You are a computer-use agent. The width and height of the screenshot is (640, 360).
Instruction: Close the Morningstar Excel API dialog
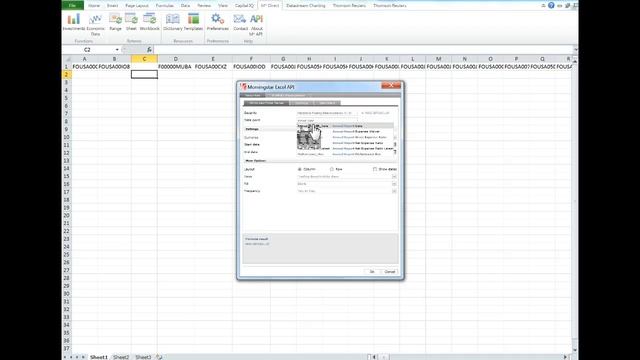(x=391, y=85)
